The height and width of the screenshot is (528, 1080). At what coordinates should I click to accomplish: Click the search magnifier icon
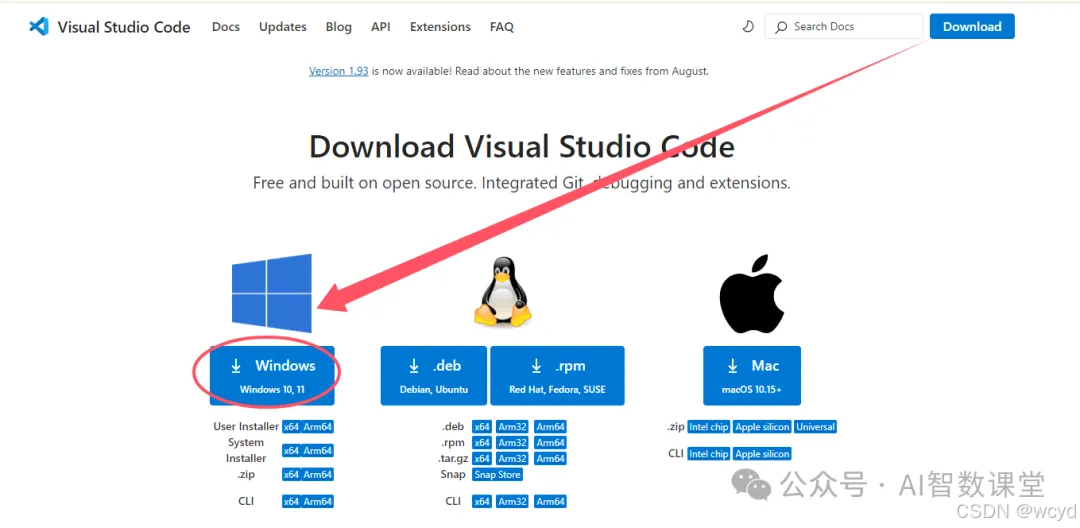point(780,27)
